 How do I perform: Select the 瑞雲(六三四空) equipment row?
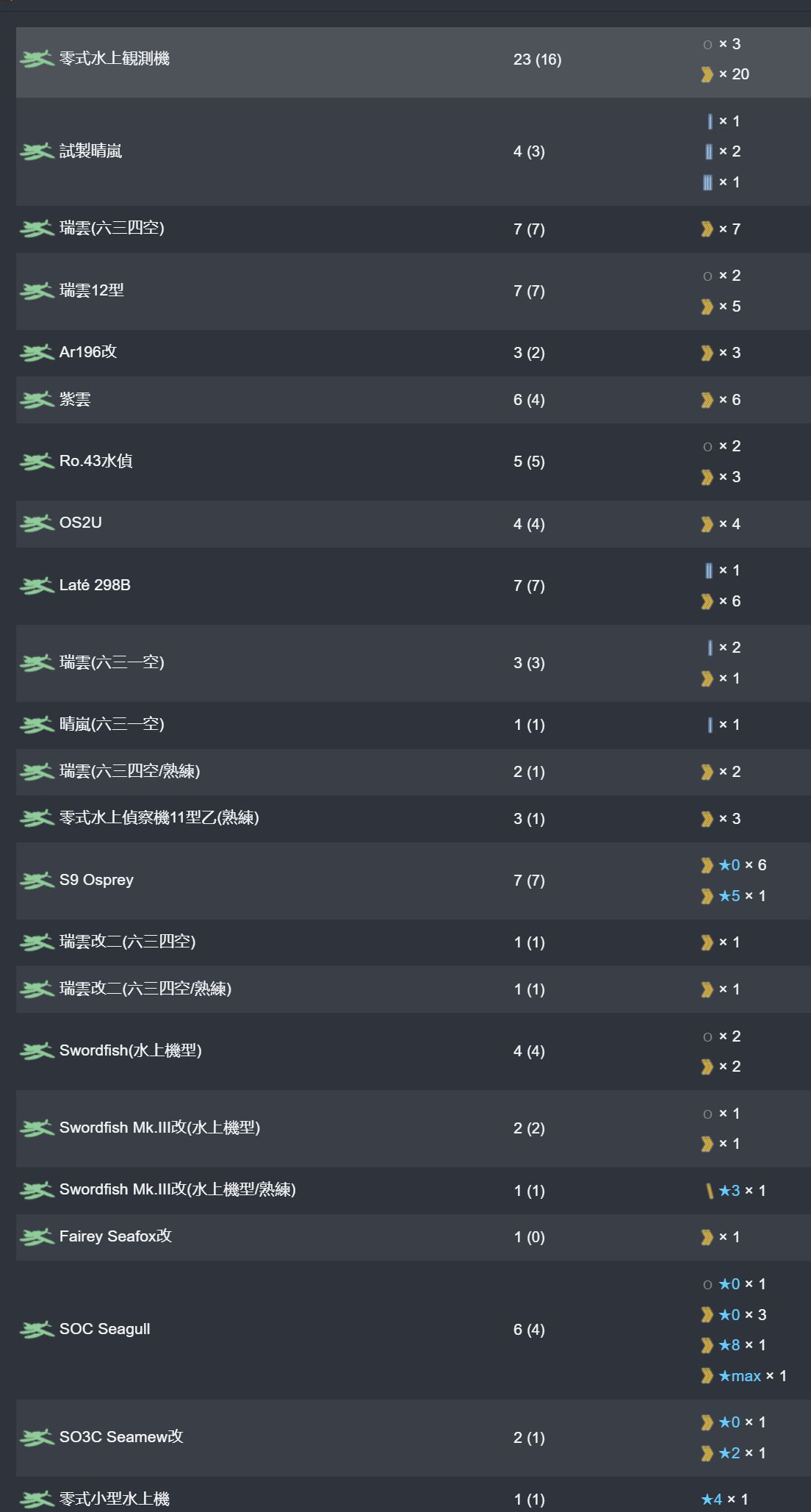[414, 229]
